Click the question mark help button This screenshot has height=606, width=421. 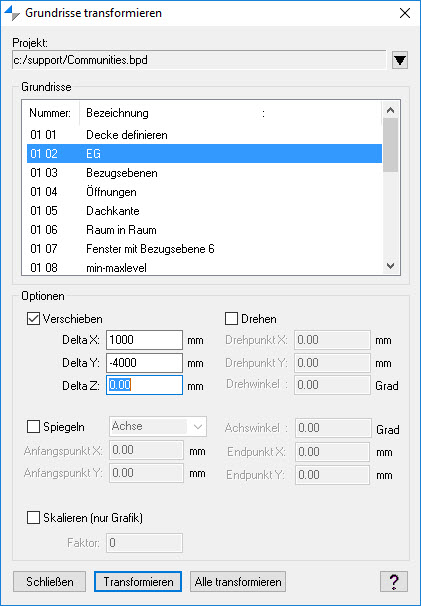coord(394,581)
